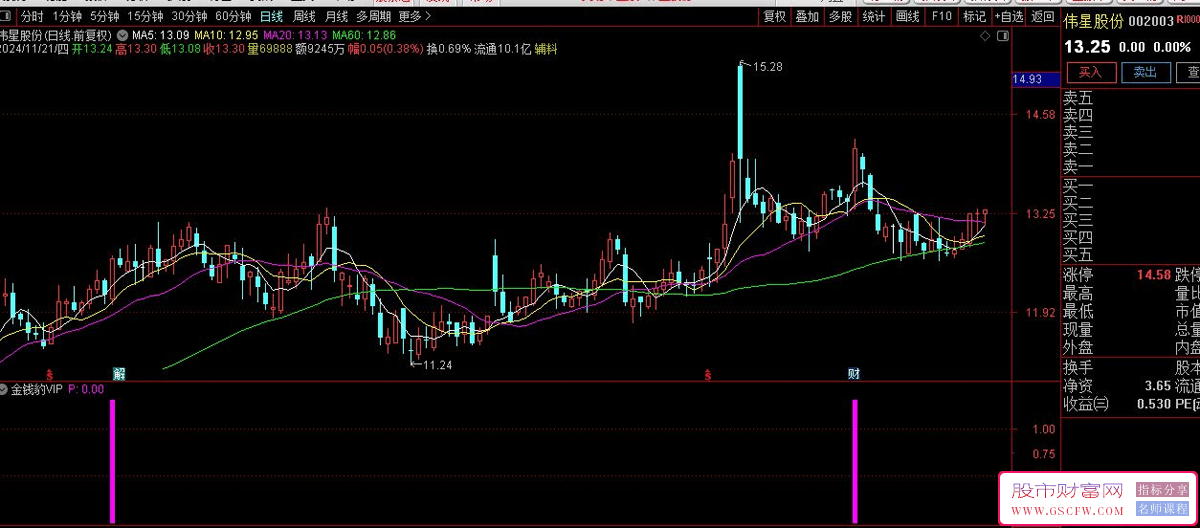Click the MA10: 12.95 legend
Screen dimensions: 1200x528
click(x=227, y=35)
